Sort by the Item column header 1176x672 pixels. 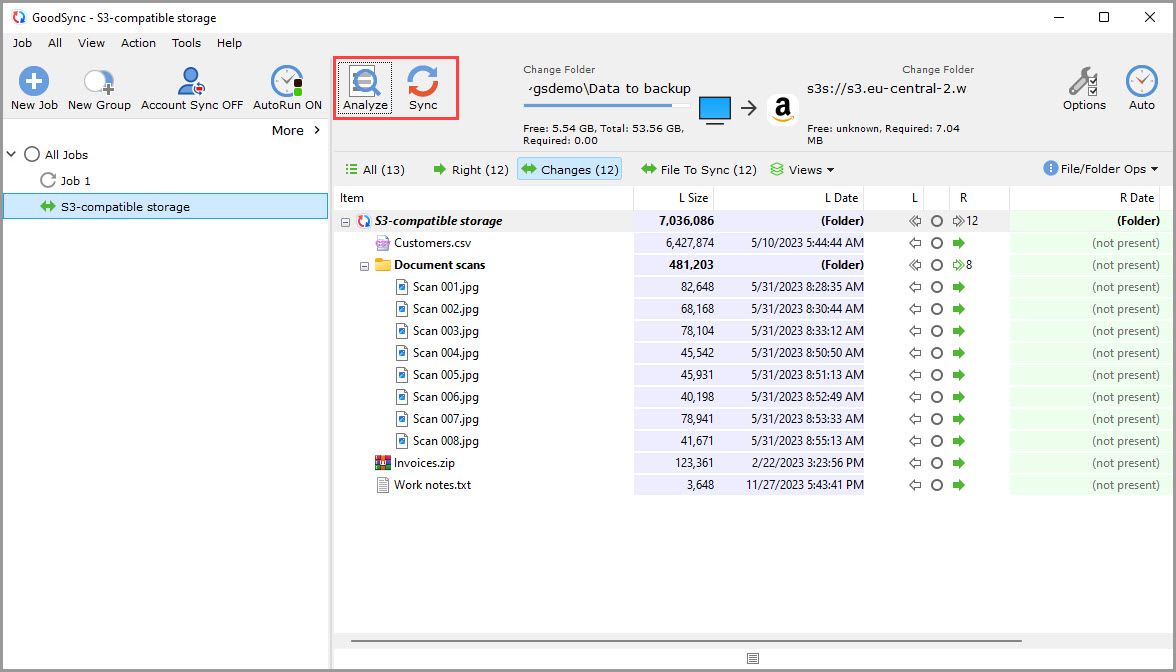[484, 198]
